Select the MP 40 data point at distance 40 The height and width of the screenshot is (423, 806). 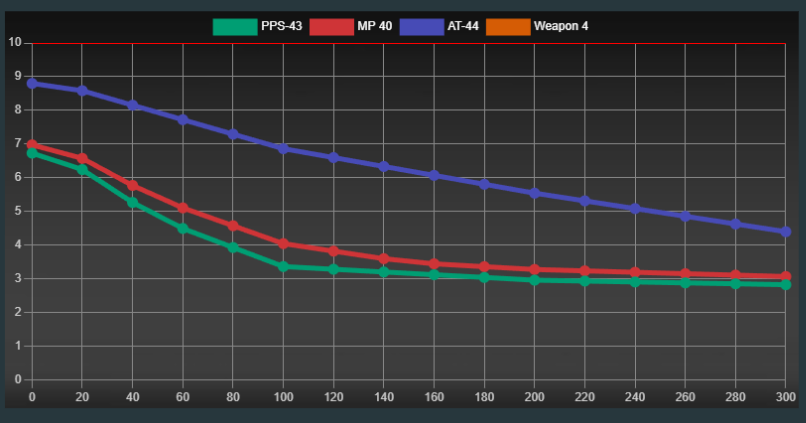click(132, 186)
